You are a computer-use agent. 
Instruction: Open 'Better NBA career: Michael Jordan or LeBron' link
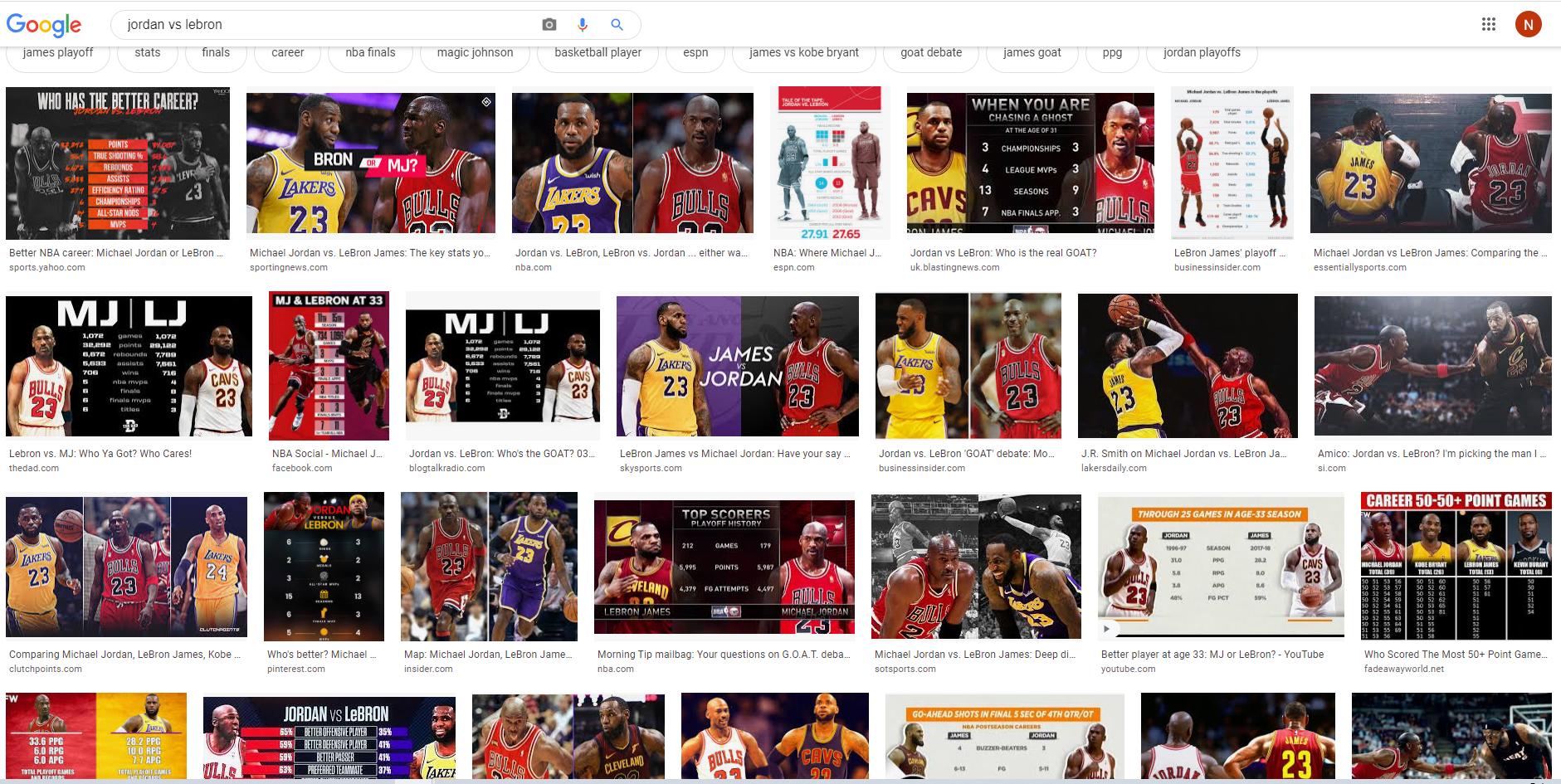click(116, 253)
